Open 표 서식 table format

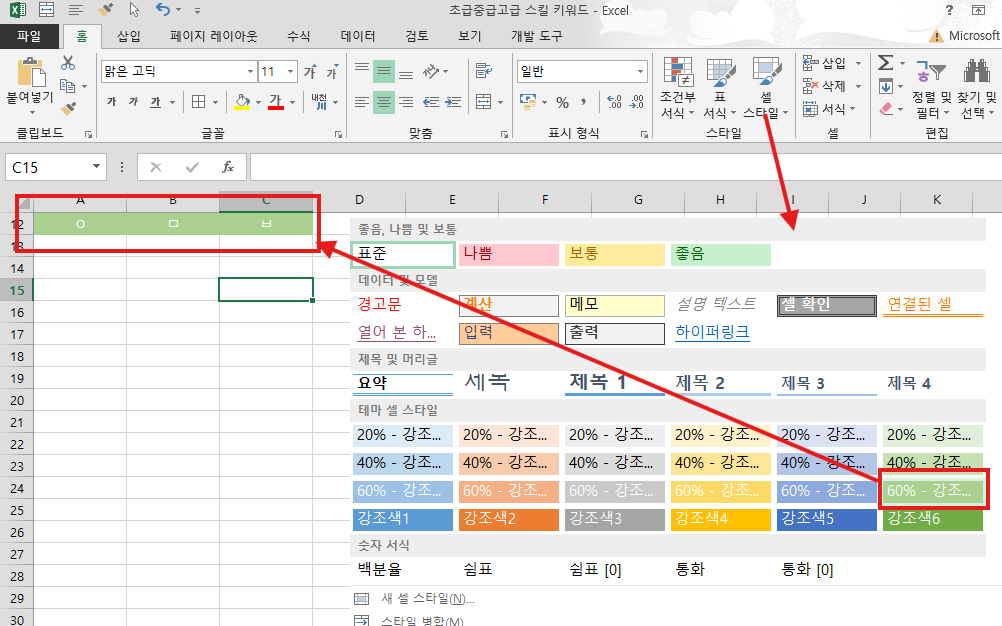point(720,88)
